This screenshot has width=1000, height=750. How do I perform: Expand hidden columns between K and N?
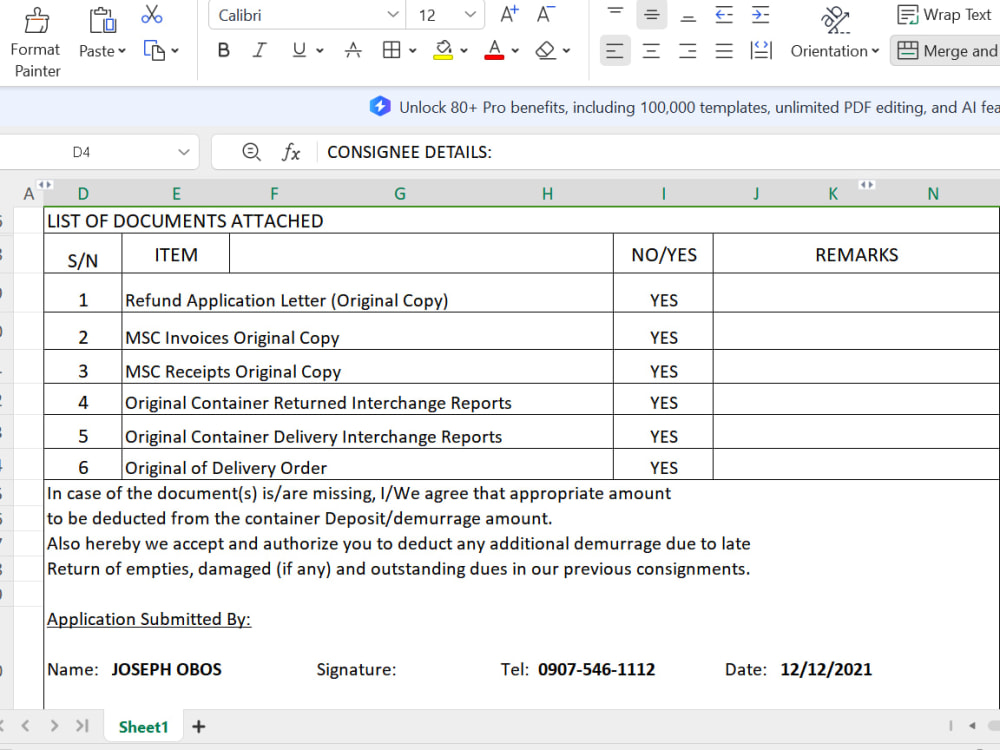click(866, 184)
